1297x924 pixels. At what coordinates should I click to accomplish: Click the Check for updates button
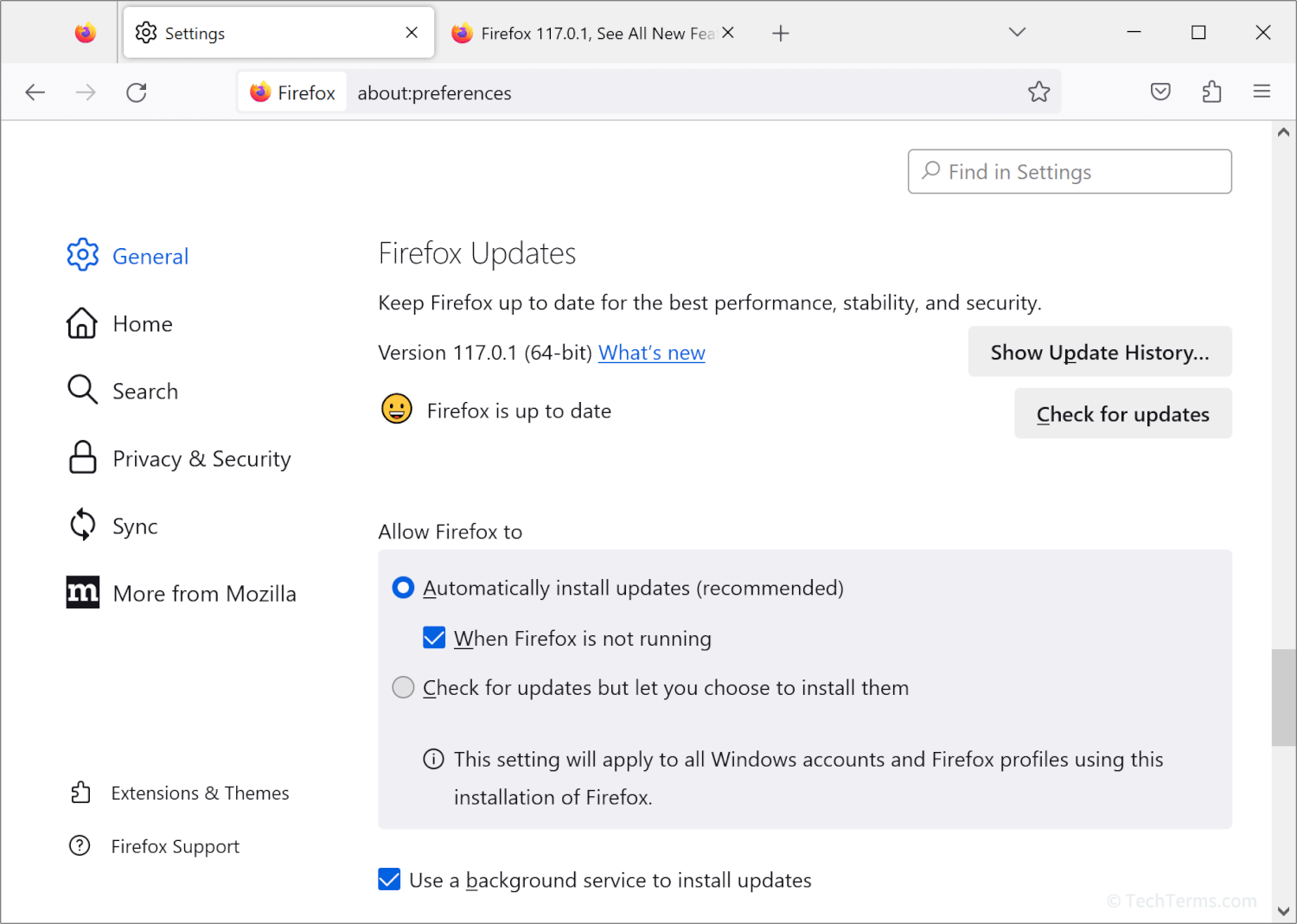pos(1122,413)
